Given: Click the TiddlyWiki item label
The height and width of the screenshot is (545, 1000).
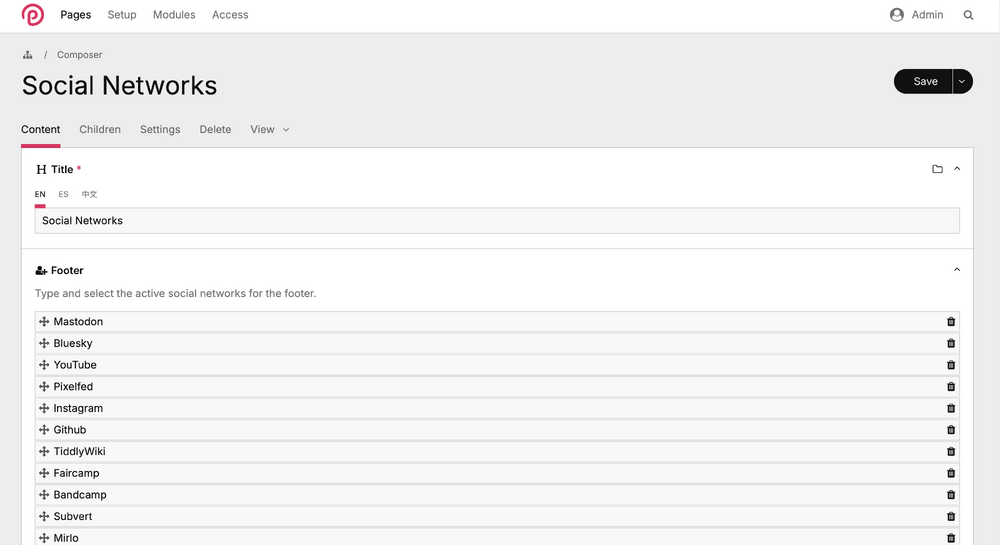Looking at the screenshot, I should click(x=80, y=452).
